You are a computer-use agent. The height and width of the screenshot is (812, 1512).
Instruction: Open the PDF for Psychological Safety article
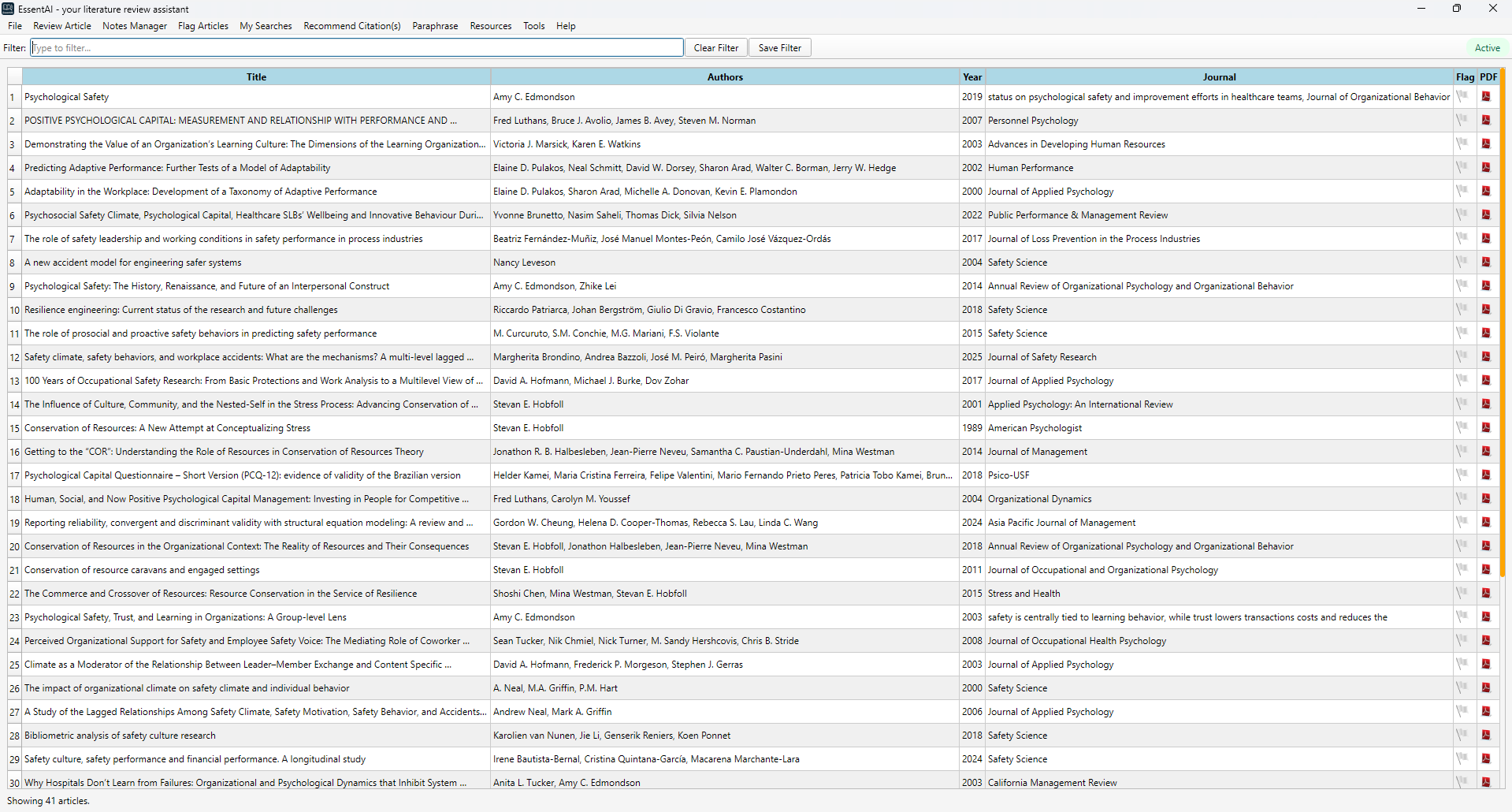tap(1486, 97)
